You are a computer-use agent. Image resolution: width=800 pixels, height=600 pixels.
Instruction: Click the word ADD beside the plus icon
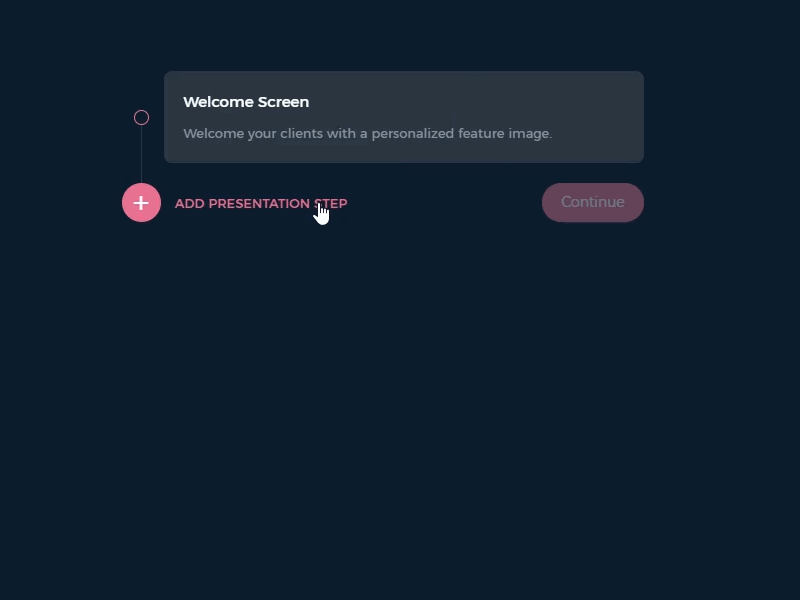coord(190,204)
